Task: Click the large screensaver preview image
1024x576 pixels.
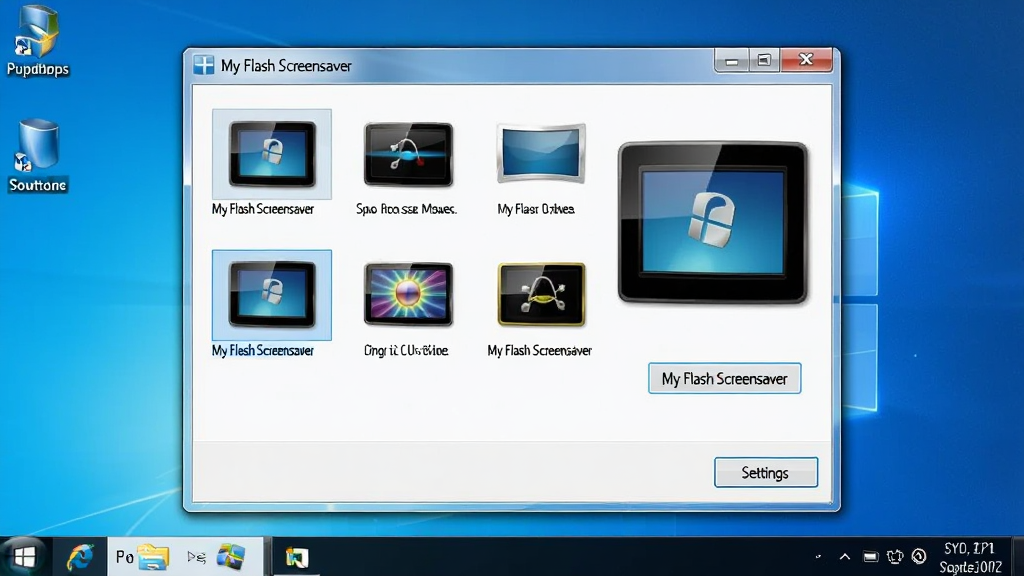Action: point(712,223)
